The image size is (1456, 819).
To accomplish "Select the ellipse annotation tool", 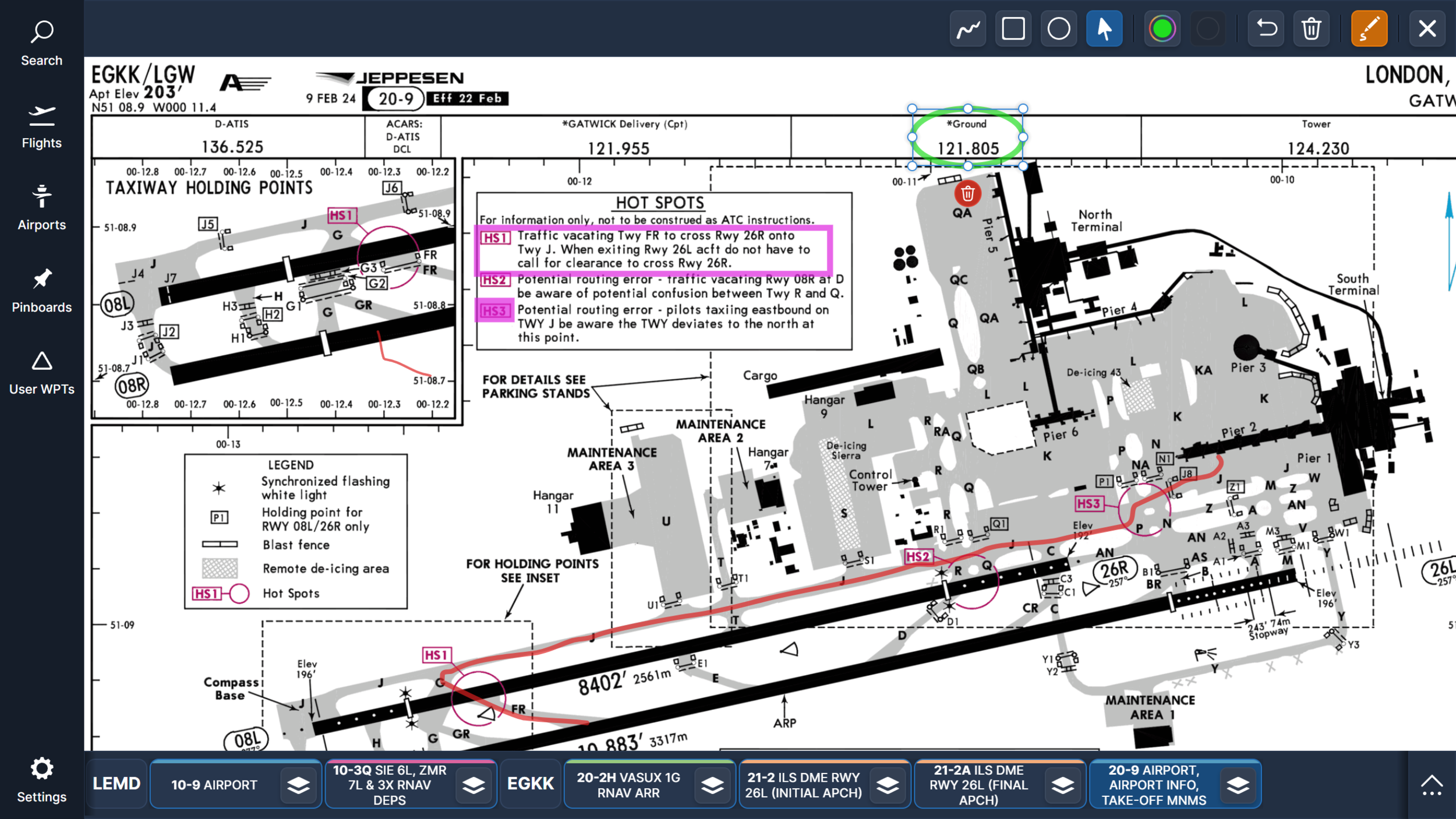I will (x=1059, y=27).
